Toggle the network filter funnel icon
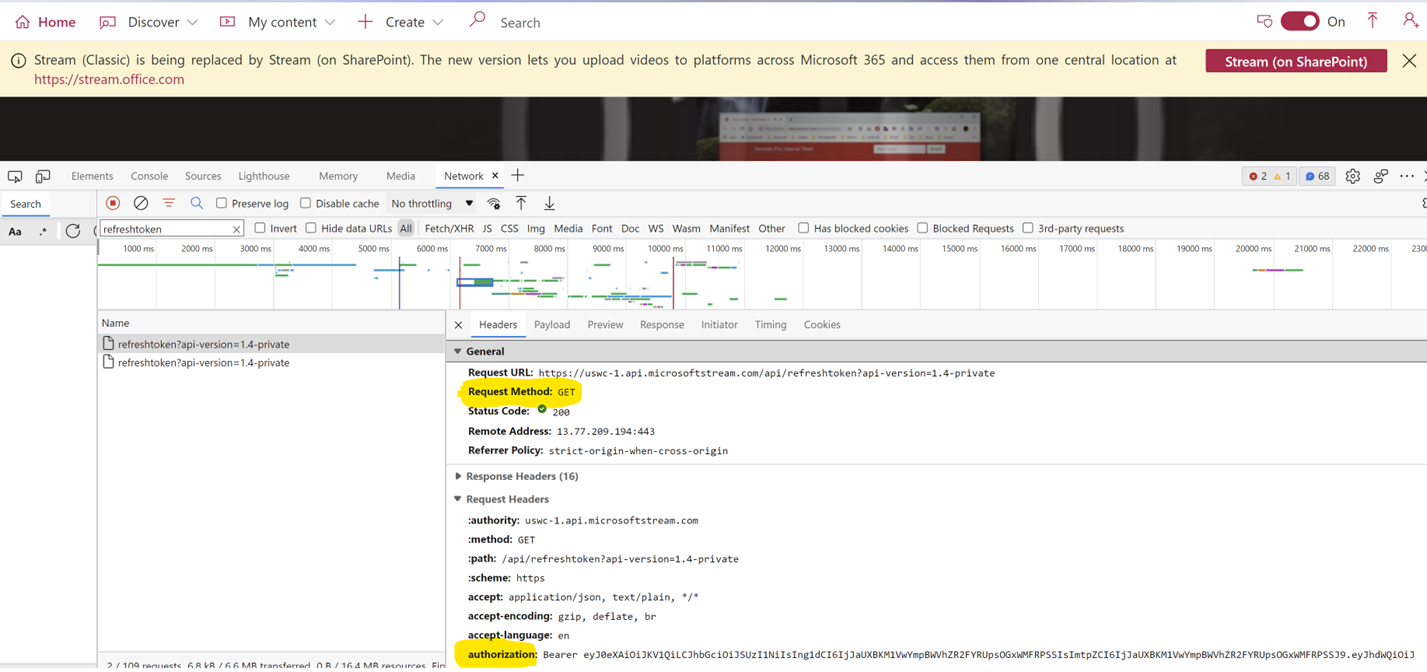This screenshot has height=672, width=1427. point(169,203)
